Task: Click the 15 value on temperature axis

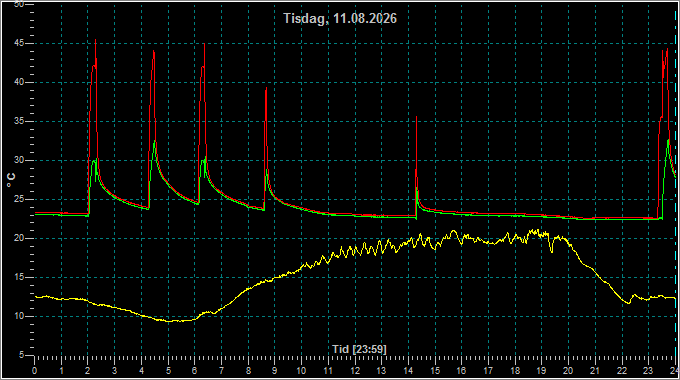Action: tap(19, 277)
